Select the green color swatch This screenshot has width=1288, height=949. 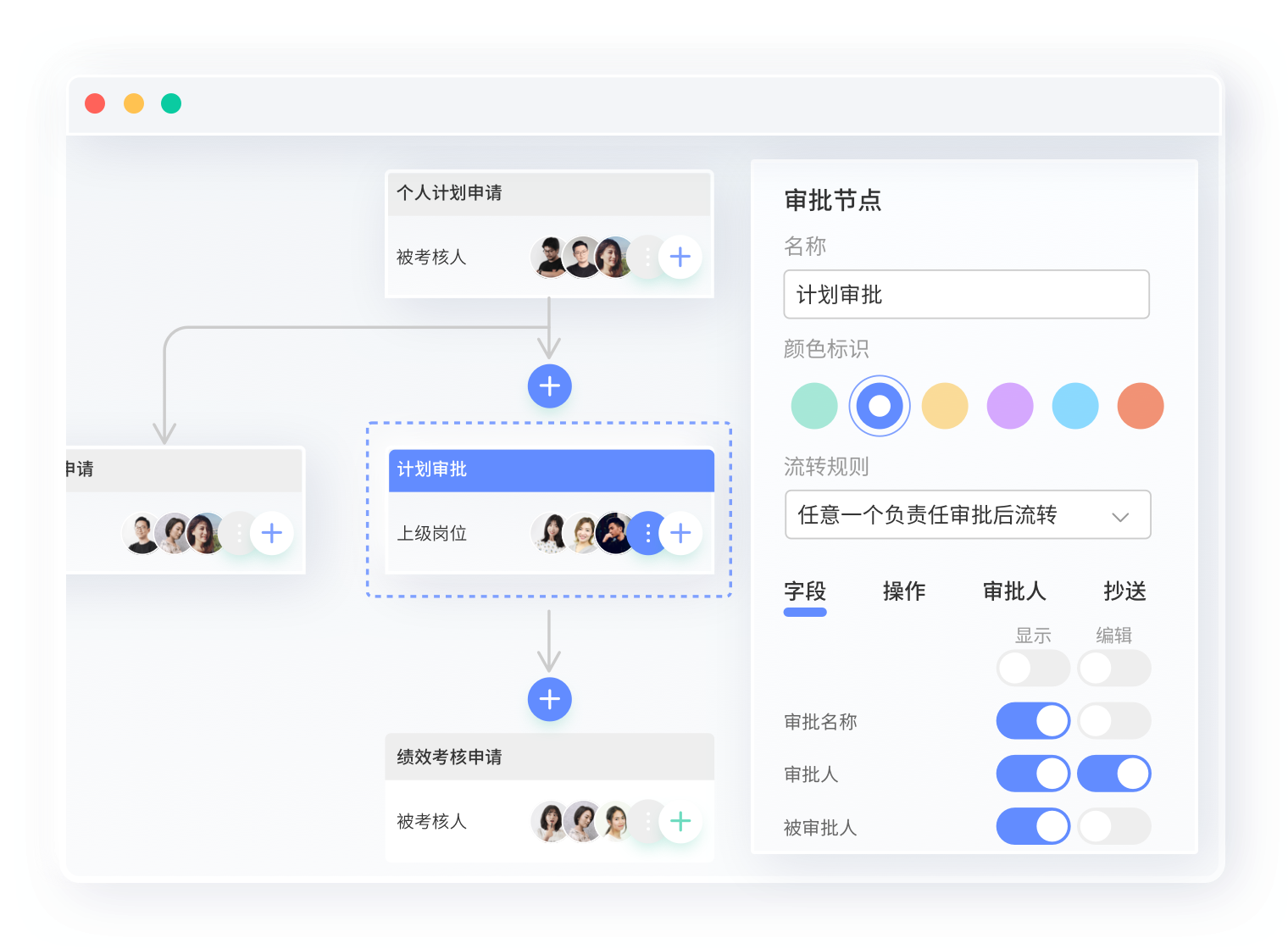click(x=814, y=406)
